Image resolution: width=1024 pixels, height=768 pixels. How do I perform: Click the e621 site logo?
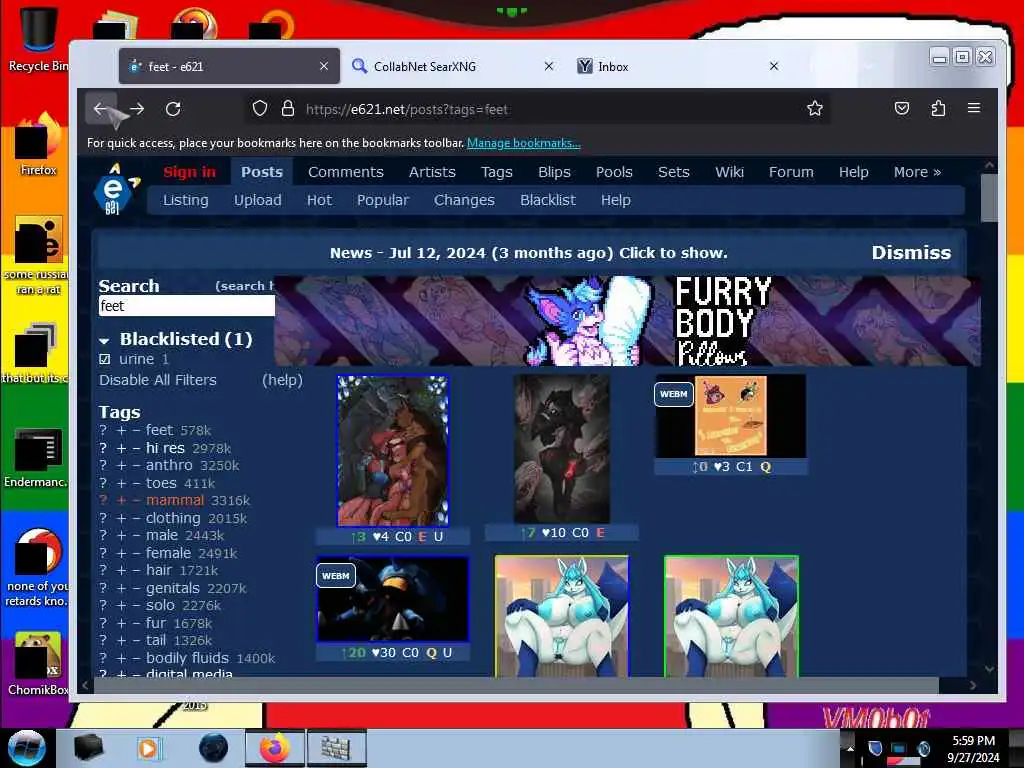[115, 189]
